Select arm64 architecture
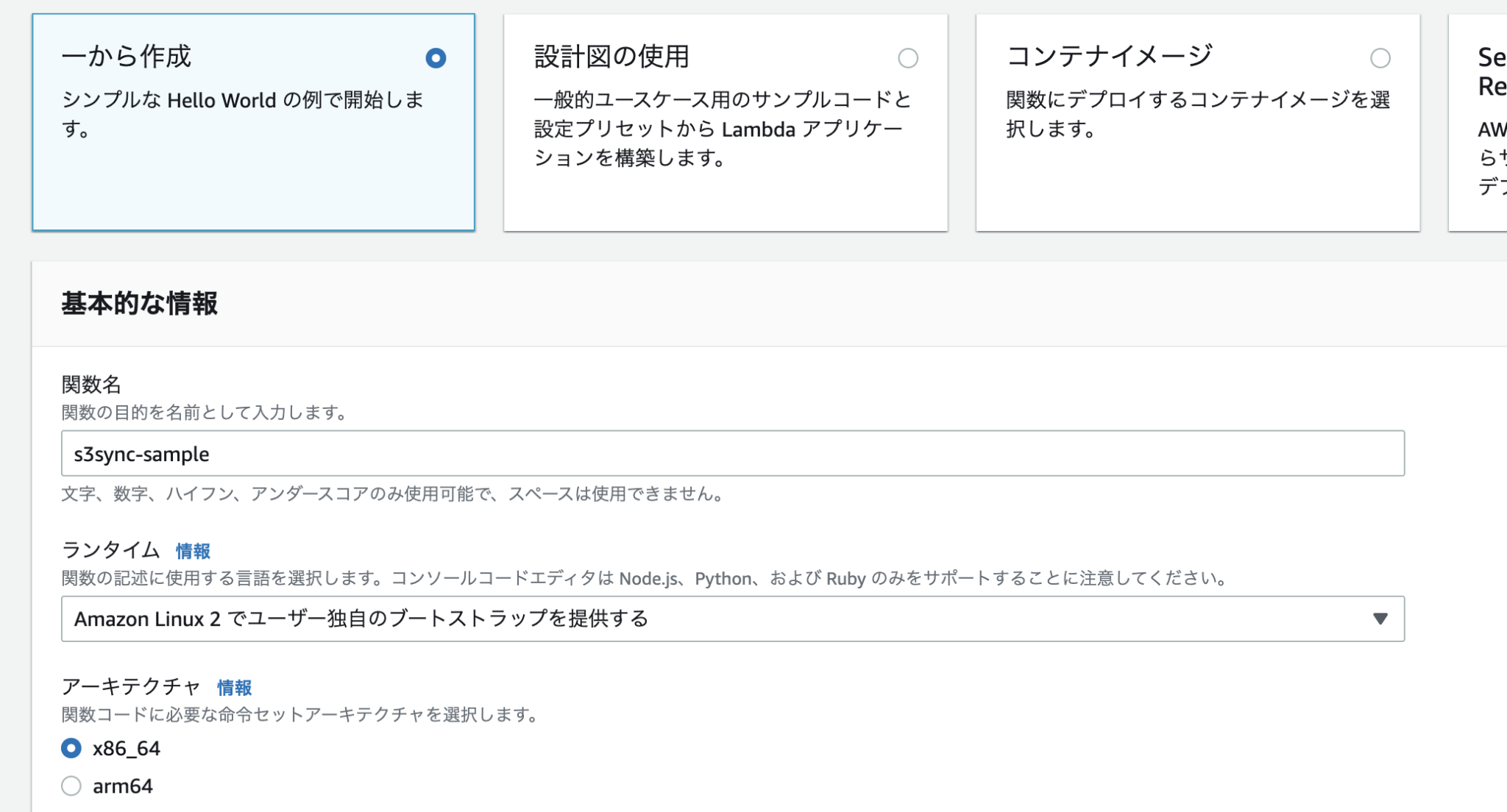 (71, 786)
